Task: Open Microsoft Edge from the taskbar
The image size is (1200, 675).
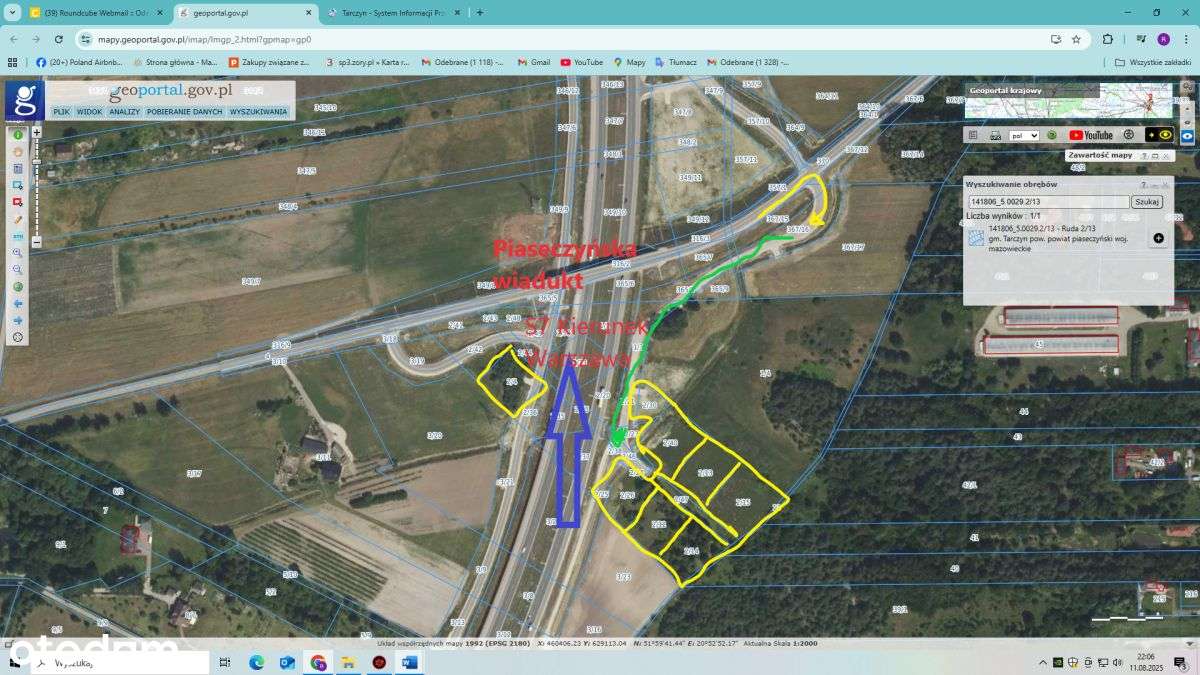Action: coord(256,662)
